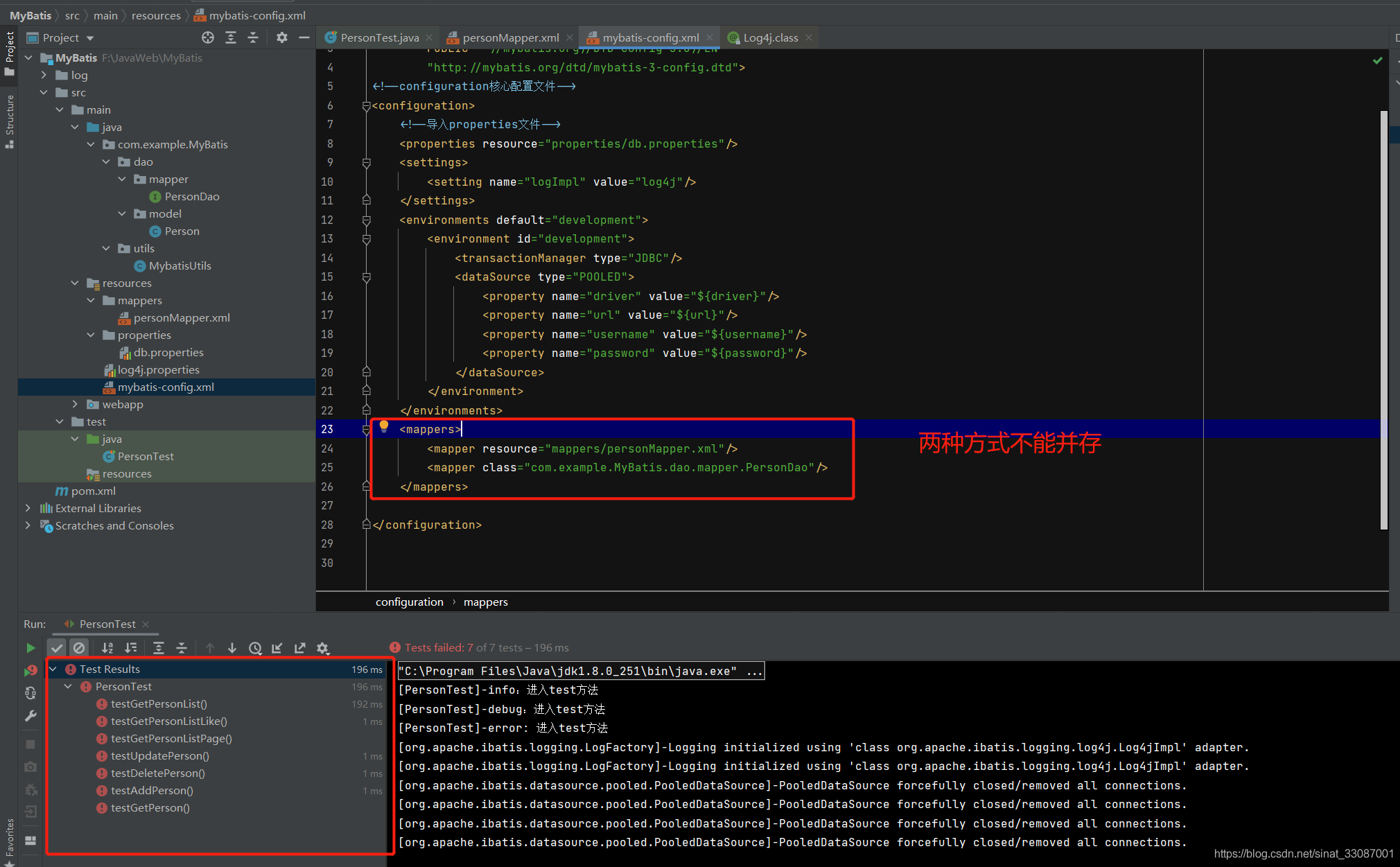
Task: Click the intention lightbulb at line 23
Action: pos(384,427)
